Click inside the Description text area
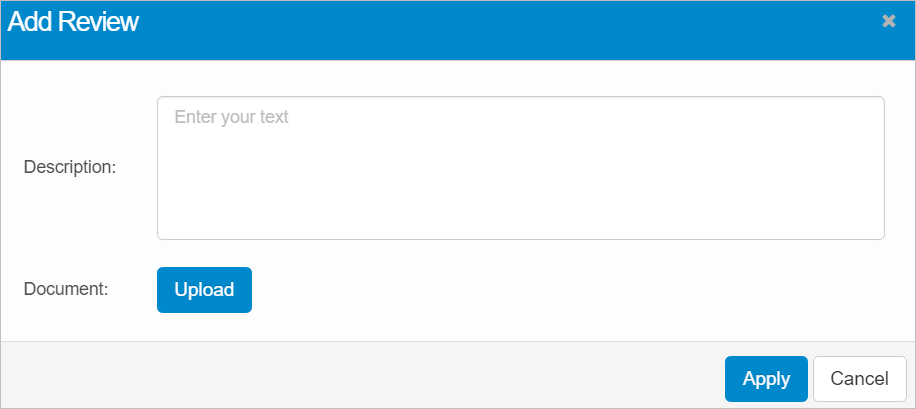 (x=520, y=168)
